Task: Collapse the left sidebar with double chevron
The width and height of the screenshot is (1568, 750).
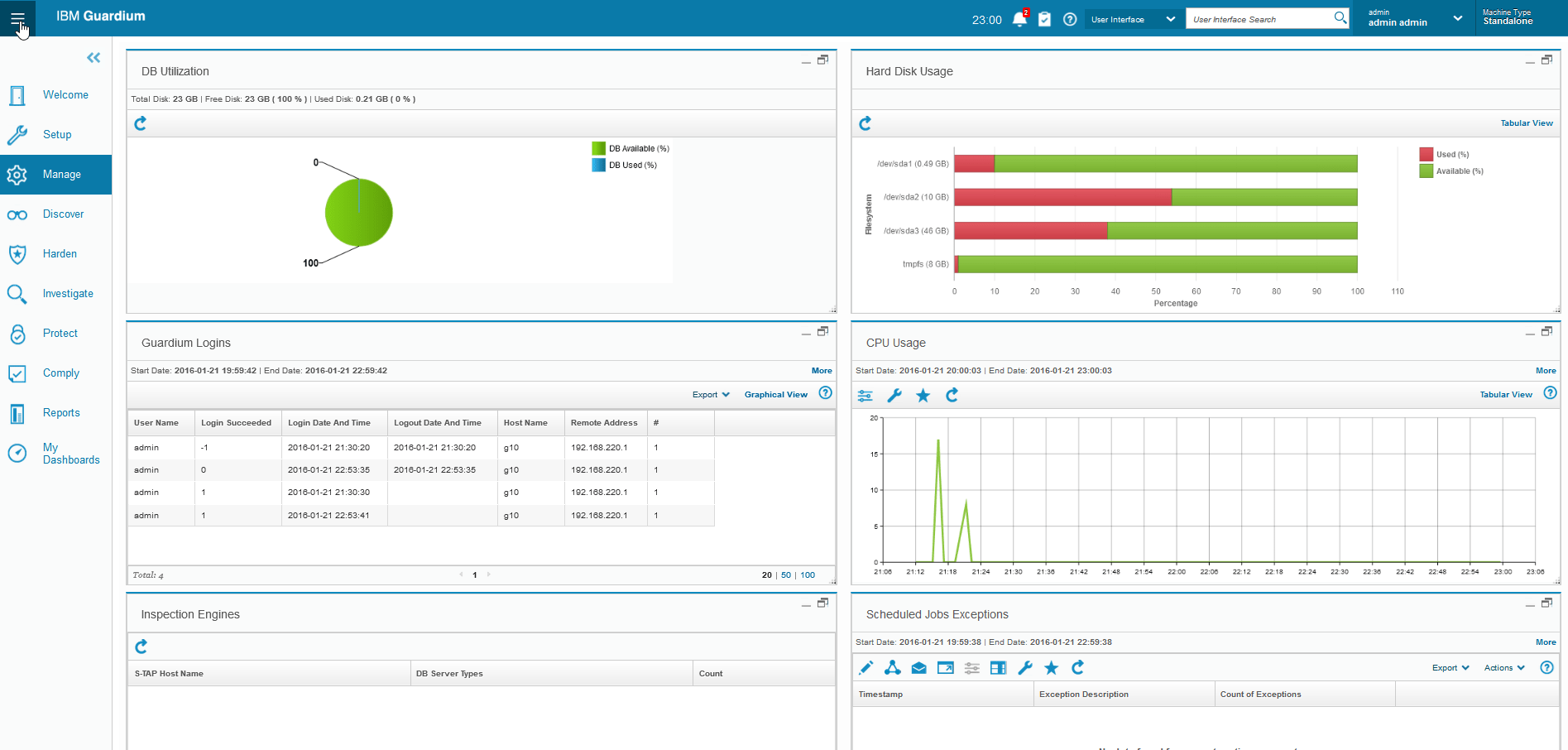Action: pyautogui.click(x=94, y=57)
